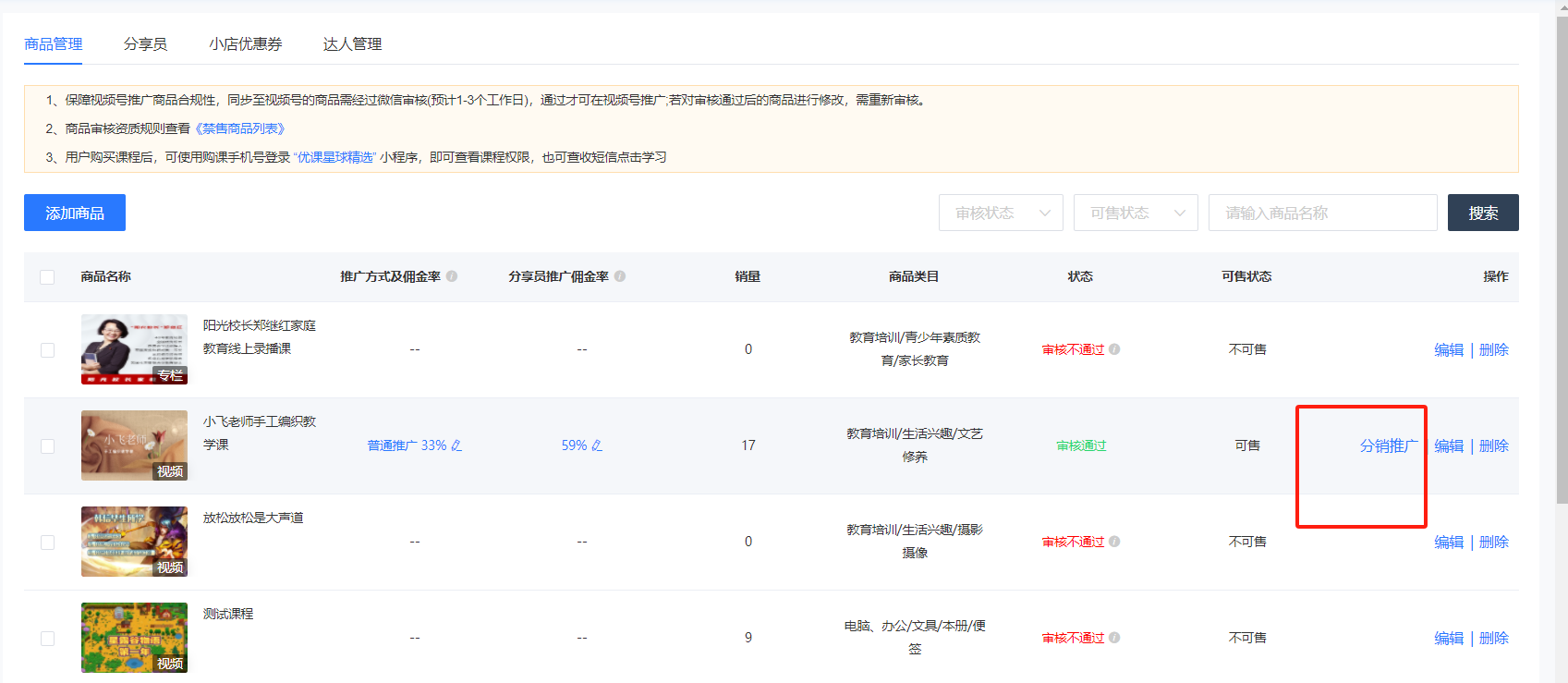1568x683 pixels.
Task: Click info icon beside 放松放松是大声道 审核不通过
Action: click(1114, 542)
